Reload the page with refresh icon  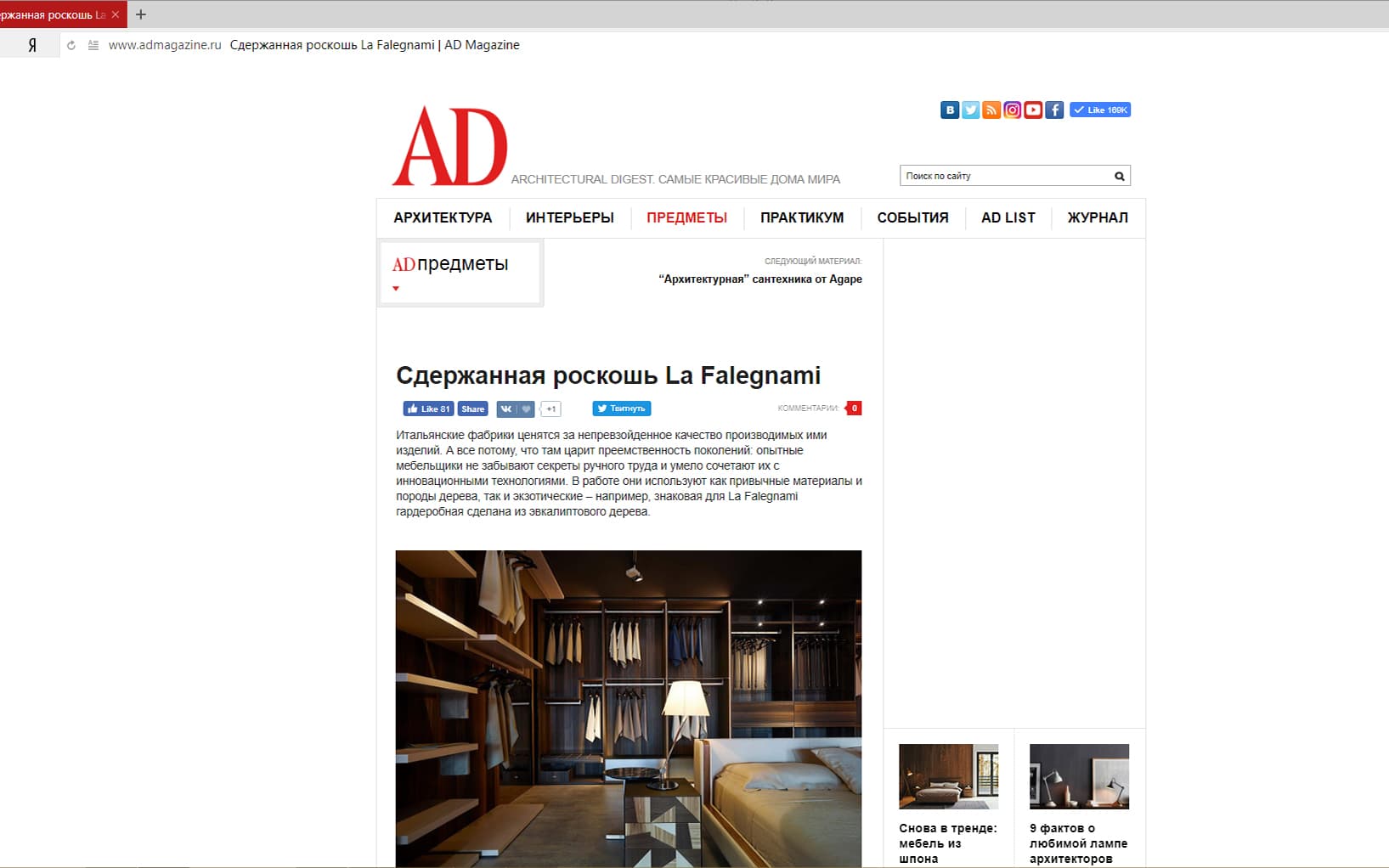[71, 46]
